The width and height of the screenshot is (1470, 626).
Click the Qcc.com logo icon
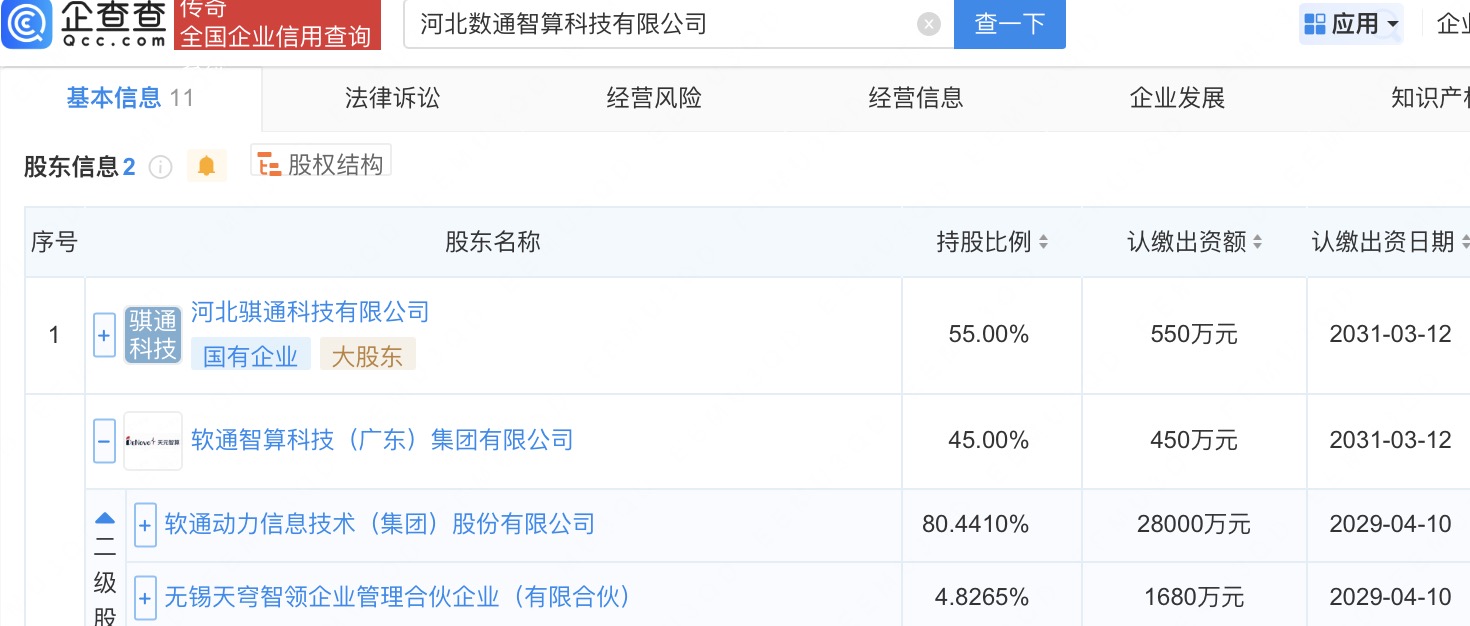point(27,24)
